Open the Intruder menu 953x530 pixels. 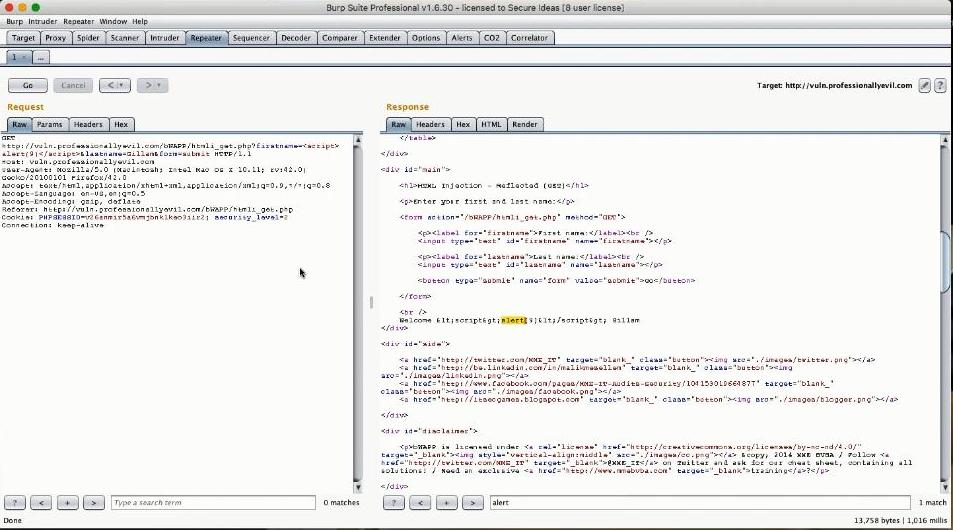click(43, 21)
